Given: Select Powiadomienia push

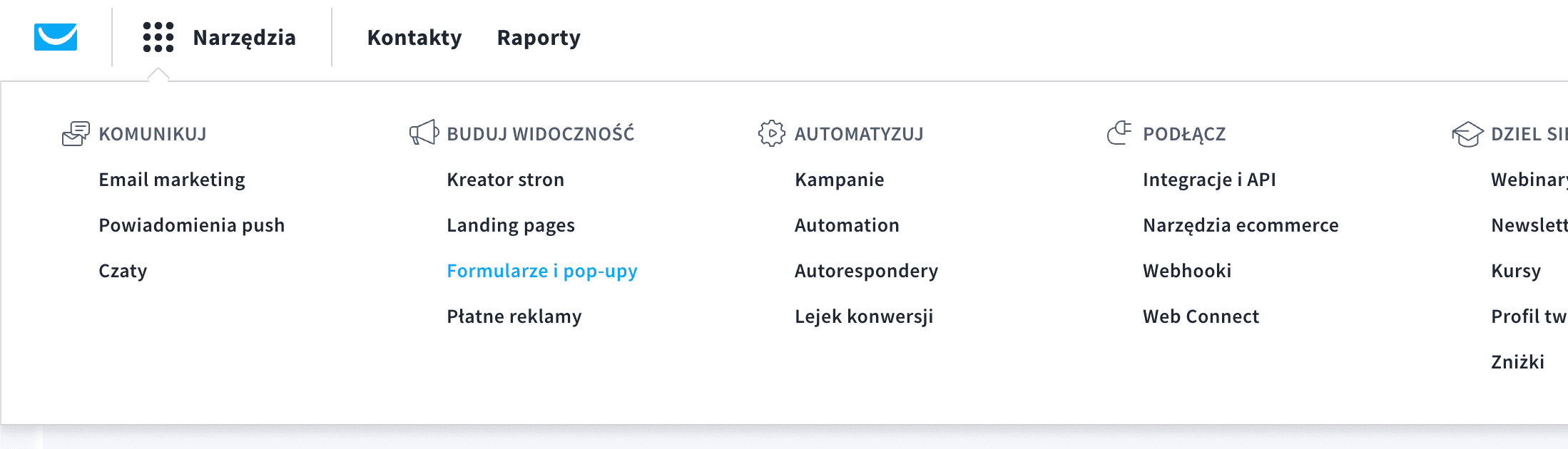Looking at the screenshot, I should pos(191,225).
